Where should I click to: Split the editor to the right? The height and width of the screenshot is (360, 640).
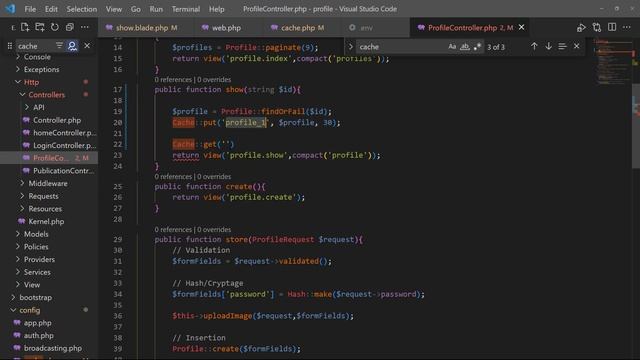612,27
